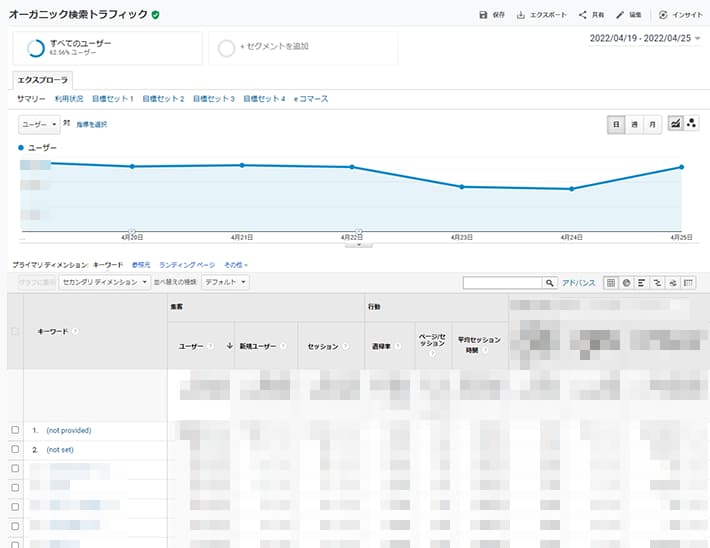Viewport: 710px width, 548px height.
Task: Set graph granularity to week (週)
Action: [x=634, y=125]
